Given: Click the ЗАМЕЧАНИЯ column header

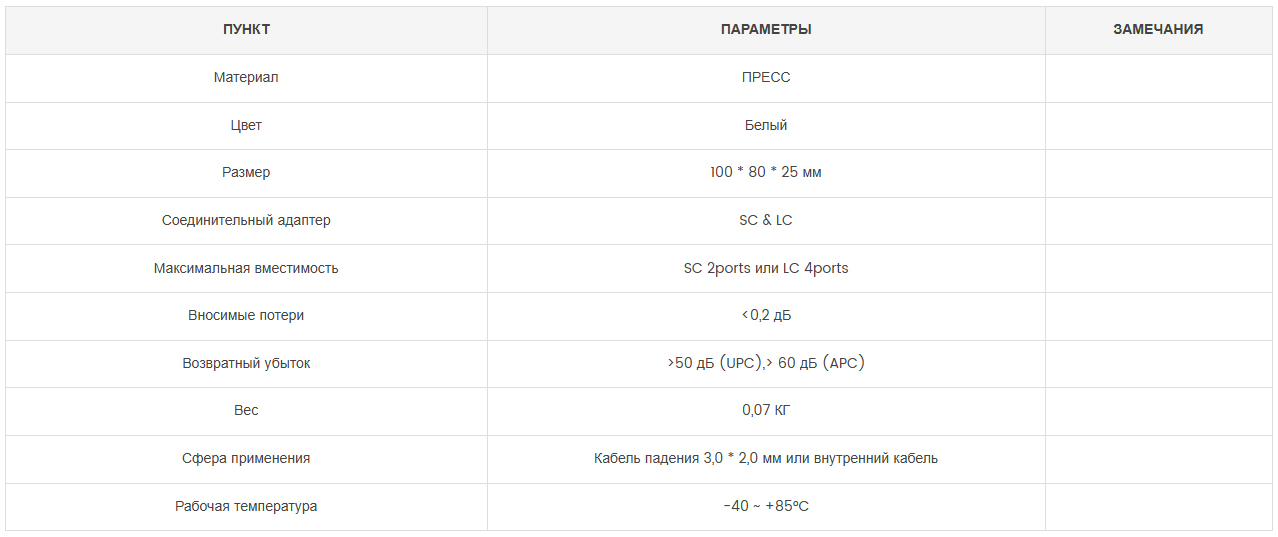Looking at the screenshot, I should click(x=1158, y=30).
